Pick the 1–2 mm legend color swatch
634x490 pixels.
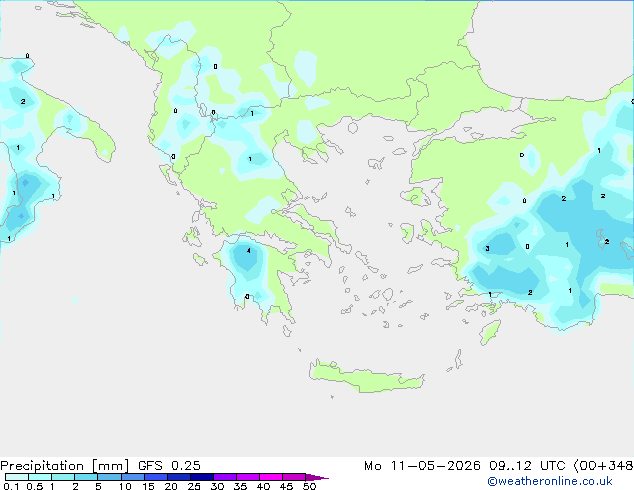tap(63, 477)
